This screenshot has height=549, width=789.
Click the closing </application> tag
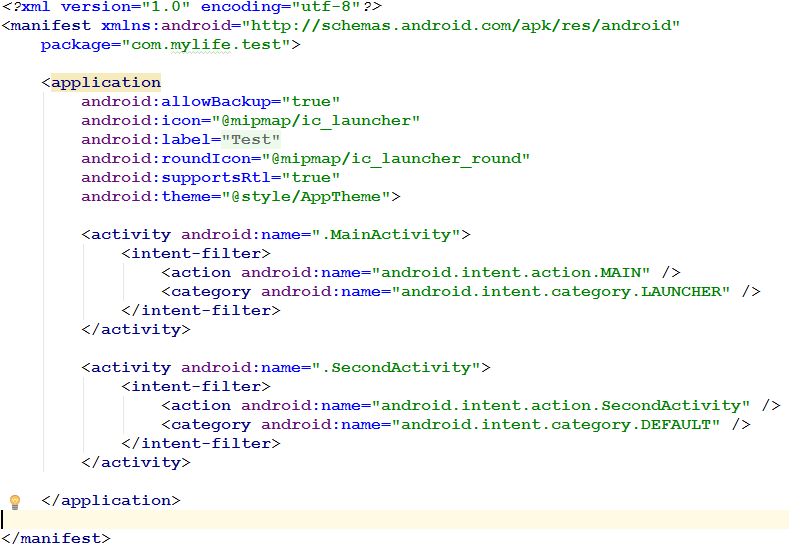[x=111, y=501]
